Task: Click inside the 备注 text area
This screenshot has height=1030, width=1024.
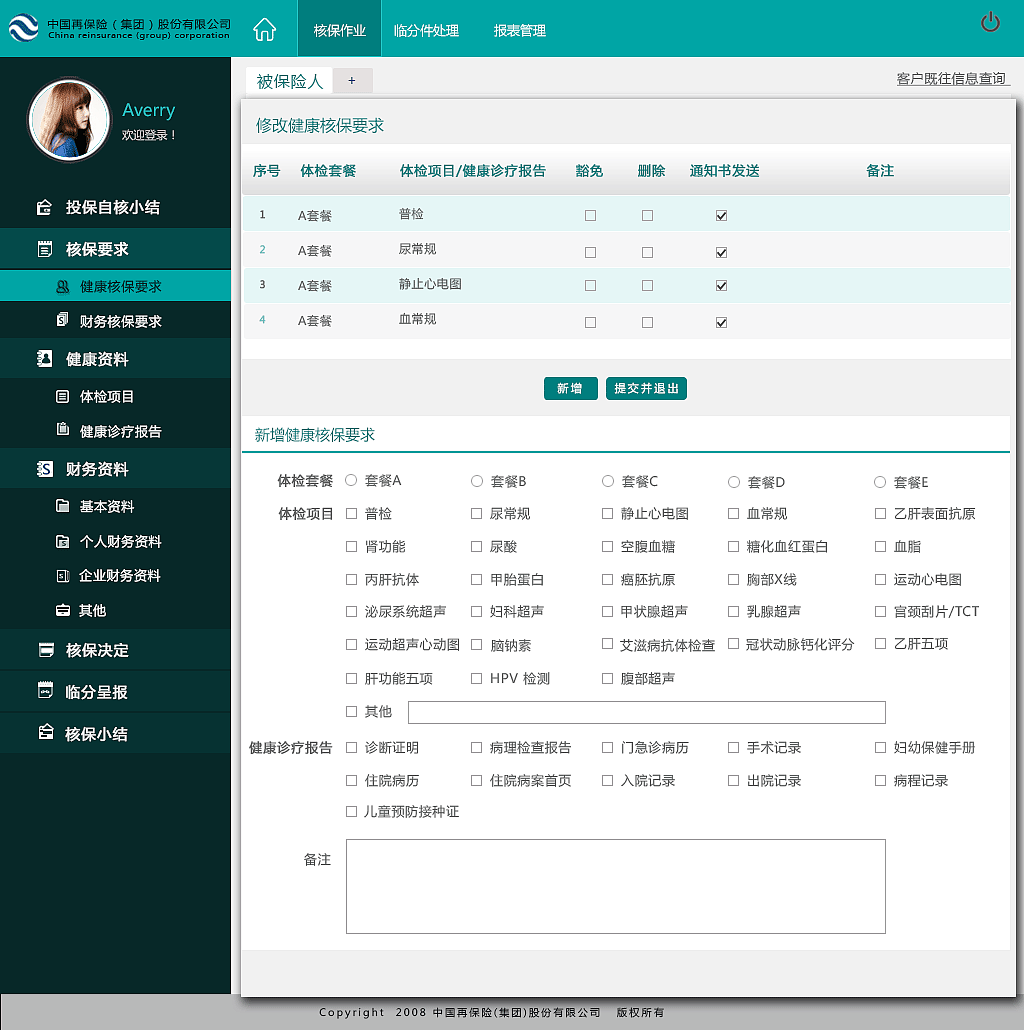Action: tap(614, 885)
